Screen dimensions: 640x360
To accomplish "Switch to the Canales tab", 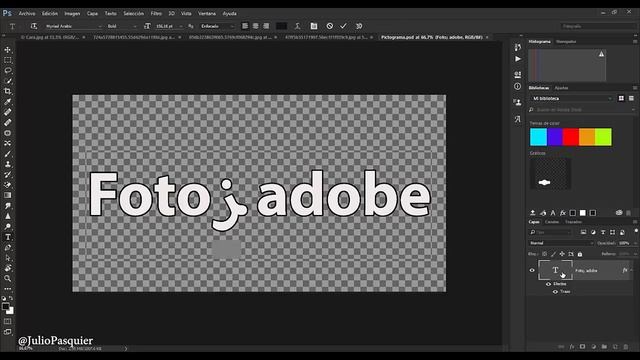I will 551,222.
